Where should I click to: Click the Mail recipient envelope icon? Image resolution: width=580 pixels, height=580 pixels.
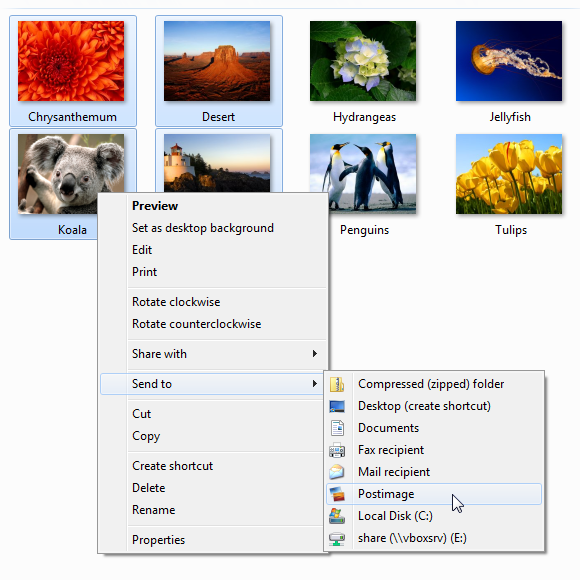pyautogui.click(x=337, y=472)
